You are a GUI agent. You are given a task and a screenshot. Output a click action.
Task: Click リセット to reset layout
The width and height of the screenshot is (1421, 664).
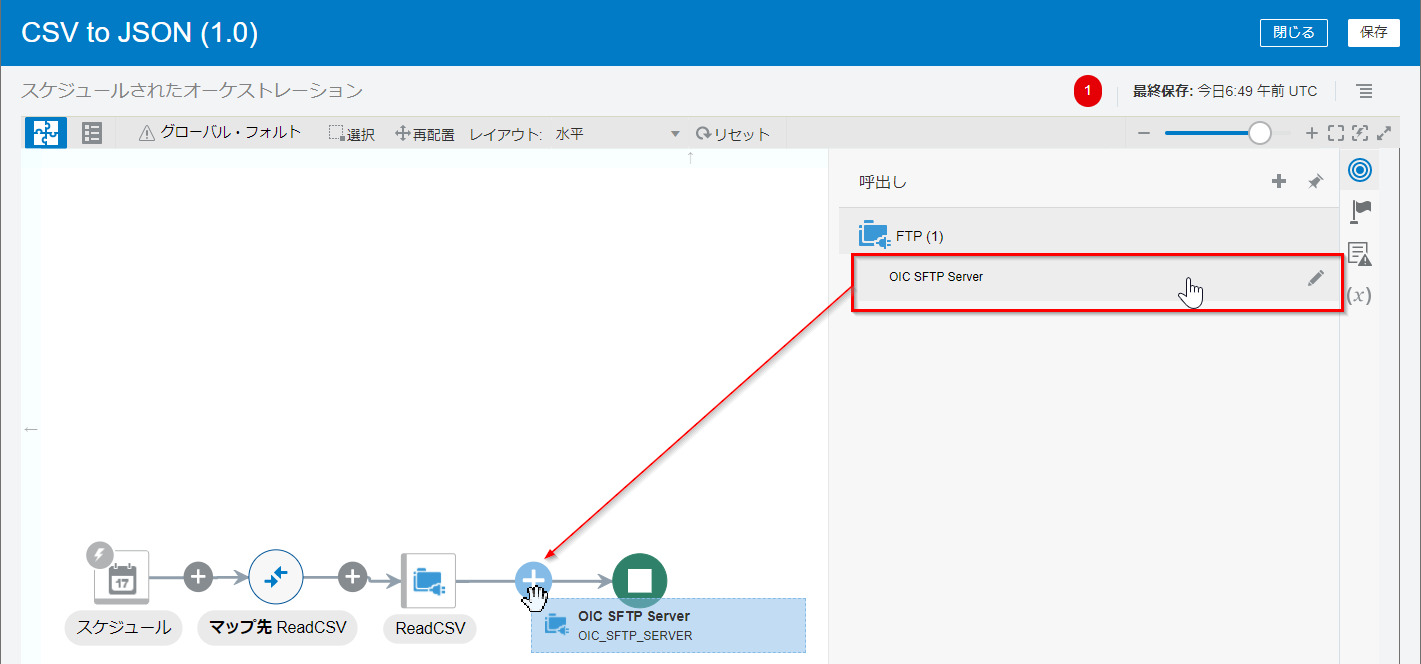pos(733,134)
